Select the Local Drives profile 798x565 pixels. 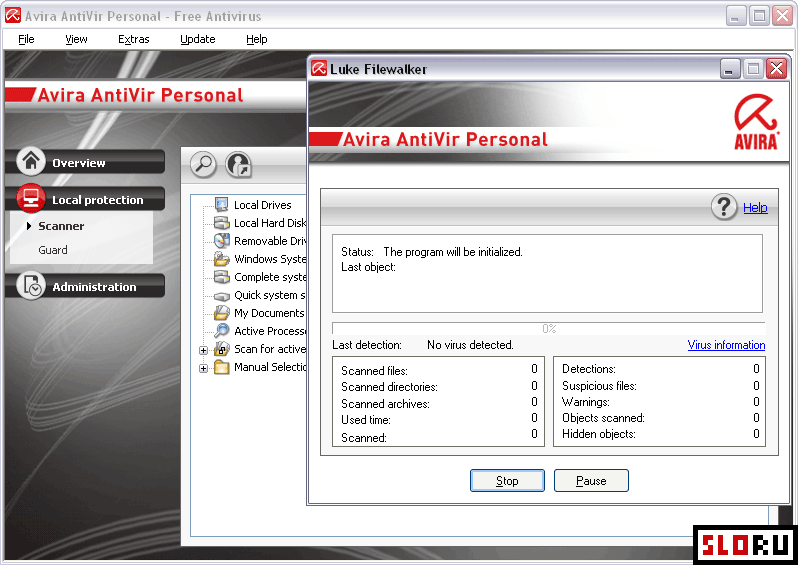pyautogui.click(x=263, y=205)
